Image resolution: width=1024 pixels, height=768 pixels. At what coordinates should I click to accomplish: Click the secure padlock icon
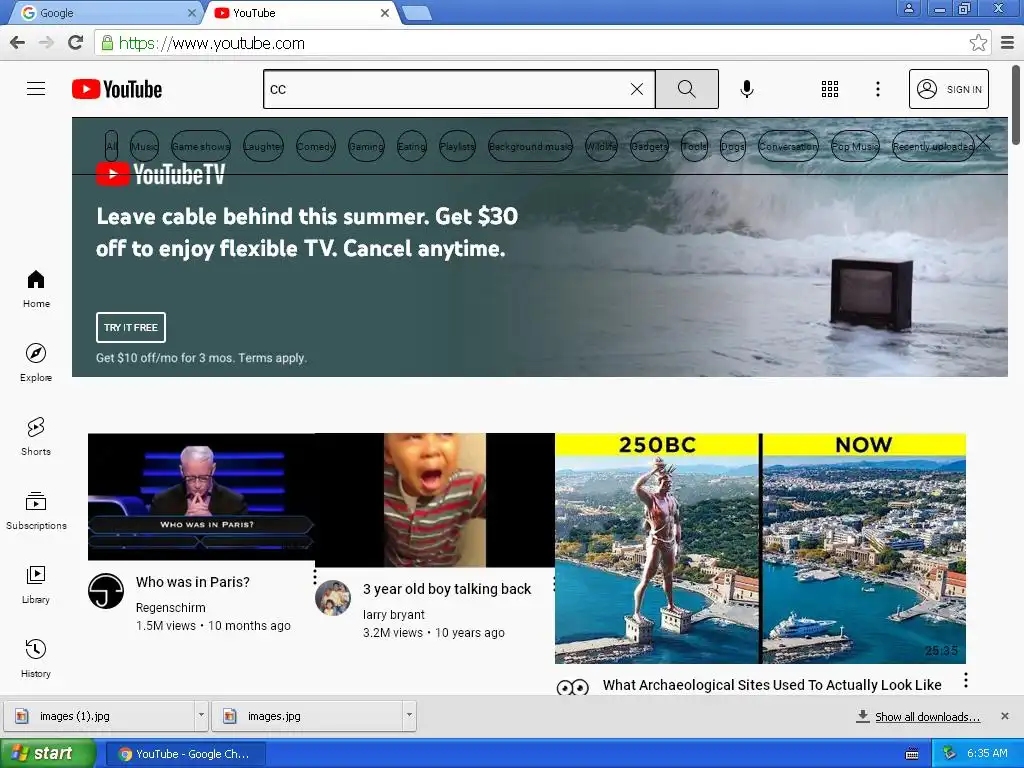point(107,43)
